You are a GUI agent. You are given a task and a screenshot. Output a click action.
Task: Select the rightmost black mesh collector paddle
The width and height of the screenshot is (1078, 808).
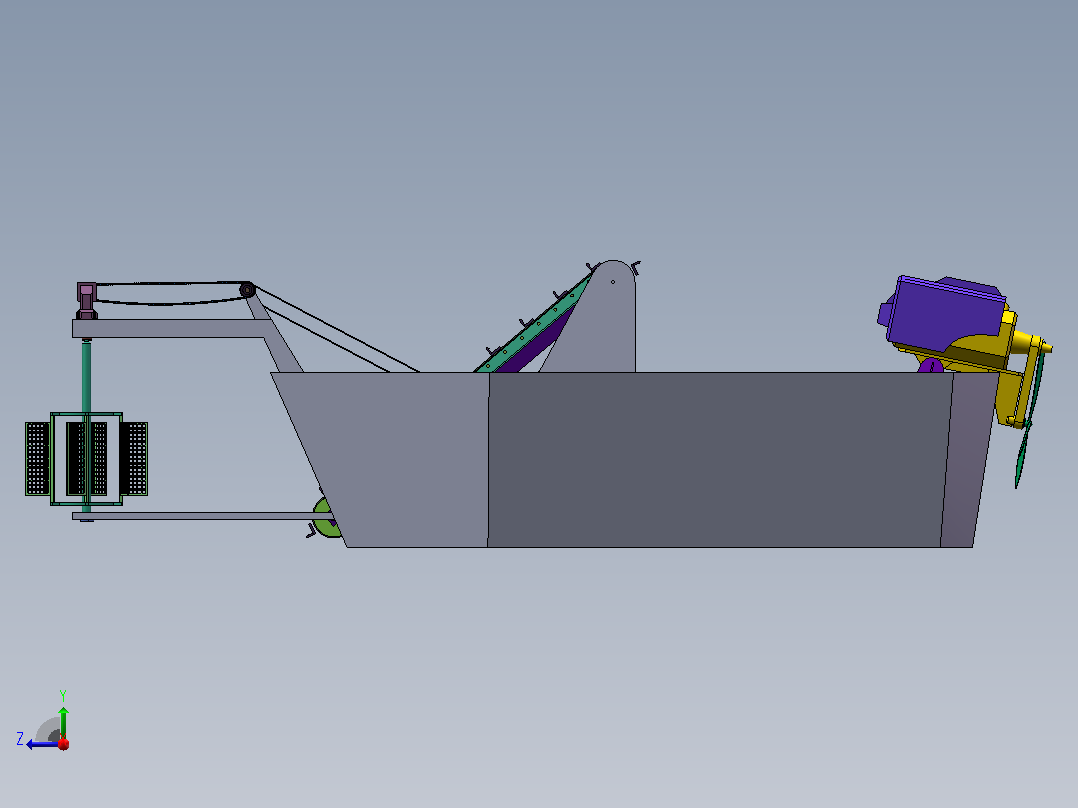pyautogui.click(x=134, y=459)
